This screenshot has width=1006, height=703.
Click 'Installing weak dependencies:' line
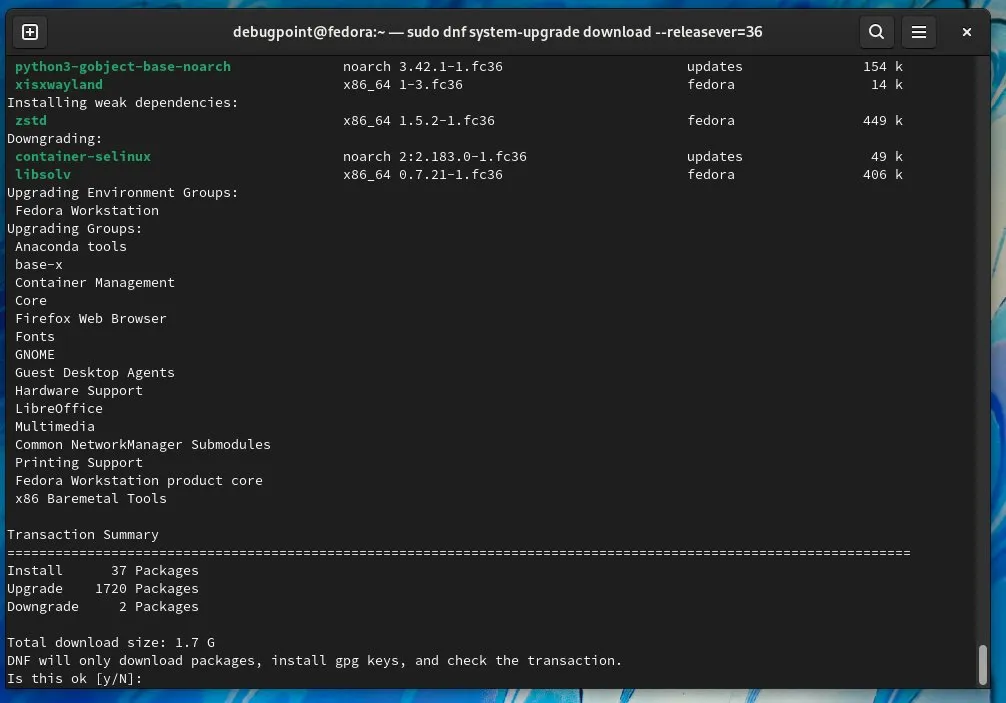tap(123, 103)
